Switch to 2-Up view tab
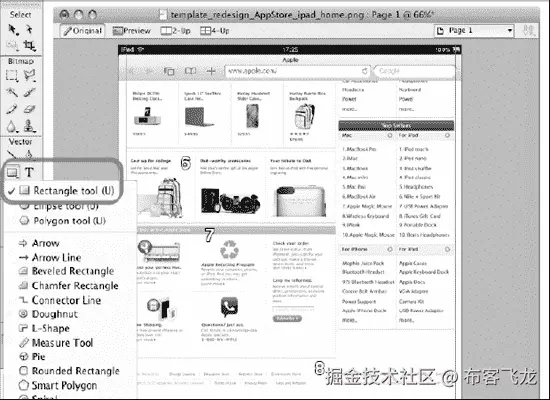This screenshot has width=550, height=400. 175,31
